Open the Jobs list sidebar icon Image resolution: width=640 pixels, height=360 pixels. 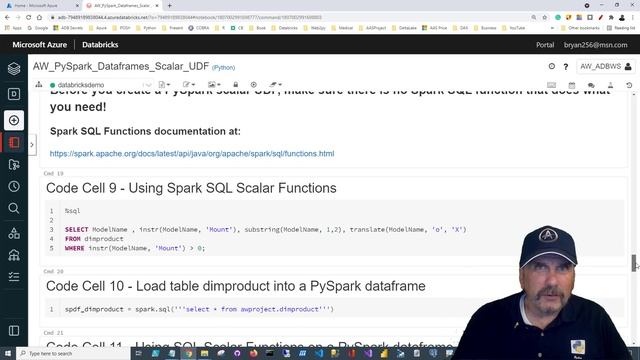click(x=14, y=277)
